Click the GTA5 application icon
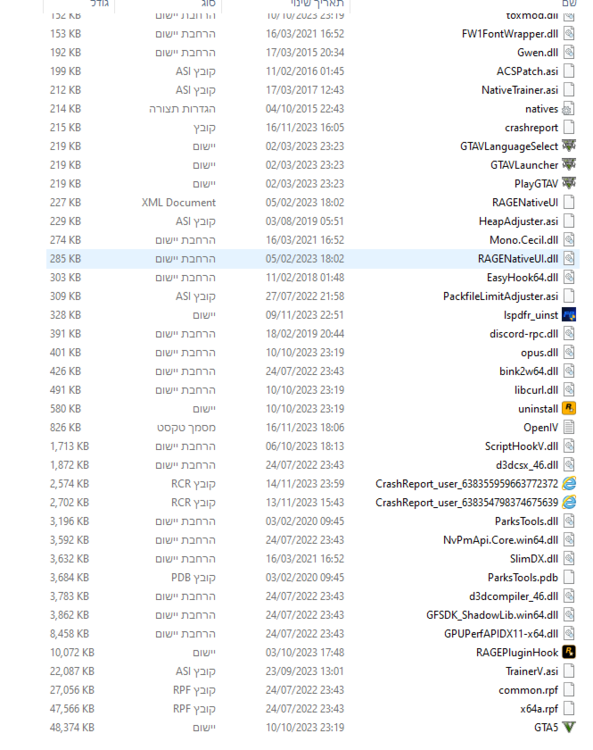The height and width of the screenshot is (750, 593). click(x=569, y=728)
